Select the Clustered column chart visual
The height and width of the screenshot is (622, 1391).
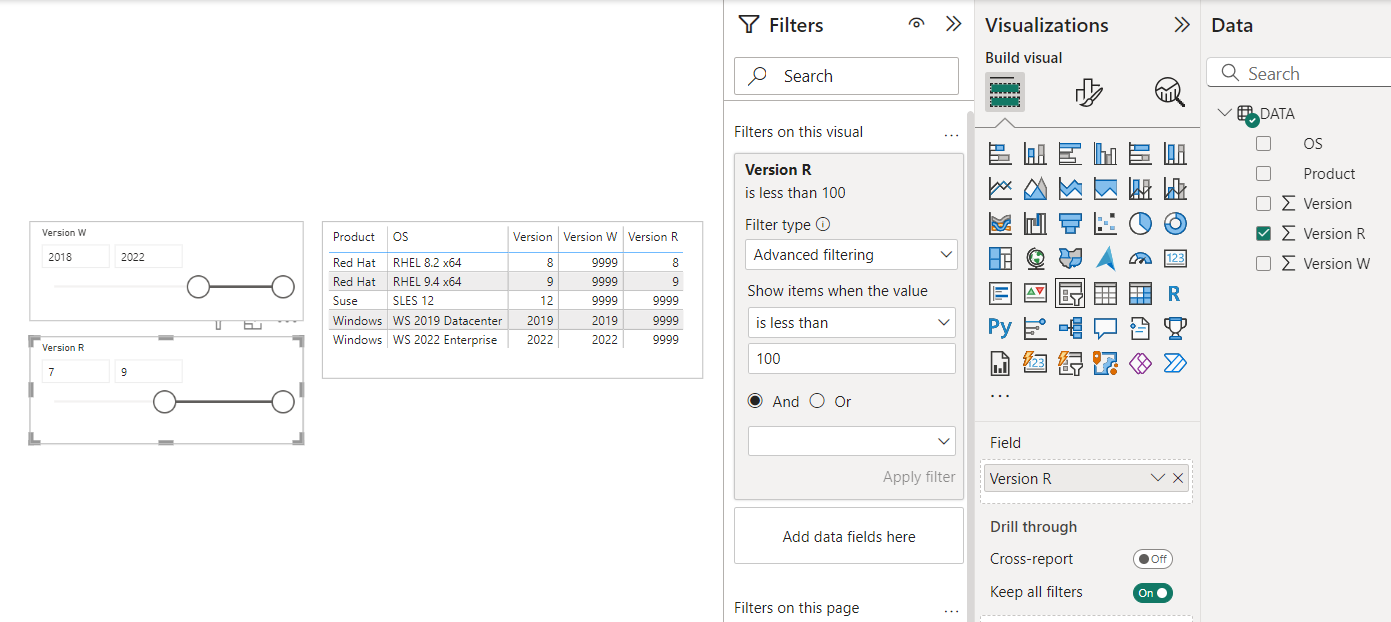1105,154
